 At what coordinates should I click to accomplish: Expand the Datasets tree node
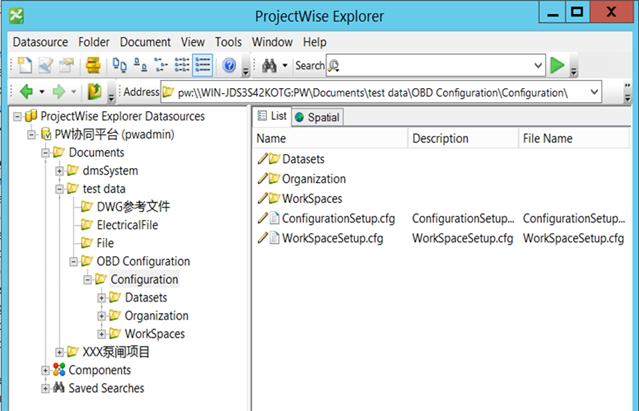(x=101, y=298)
